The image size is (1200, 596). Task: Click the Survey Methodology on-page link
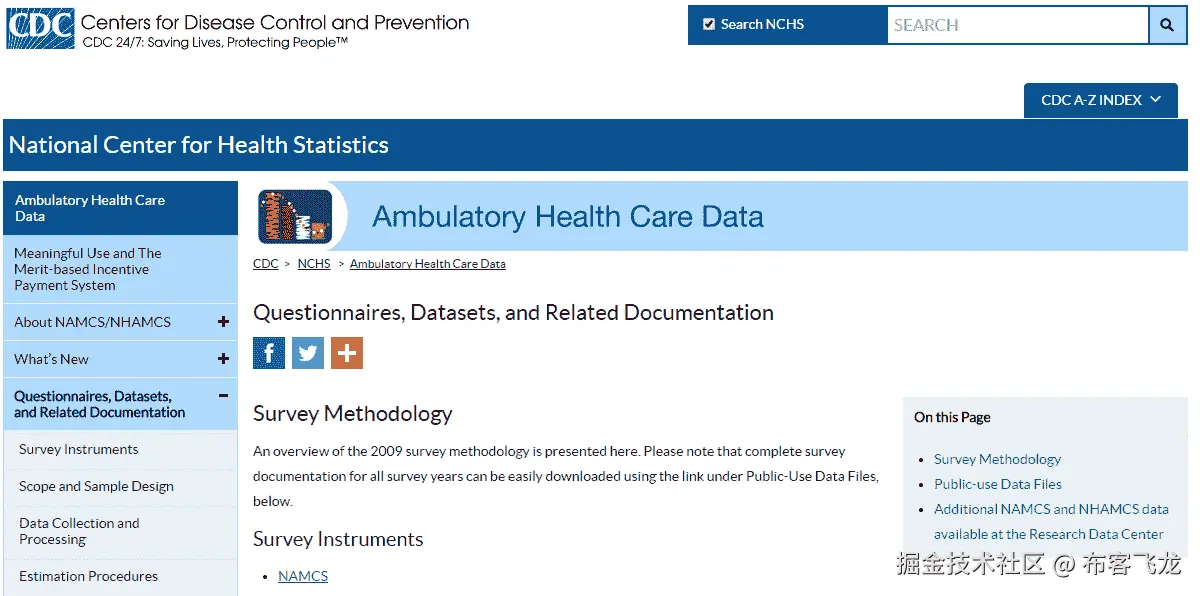point(997,459)
